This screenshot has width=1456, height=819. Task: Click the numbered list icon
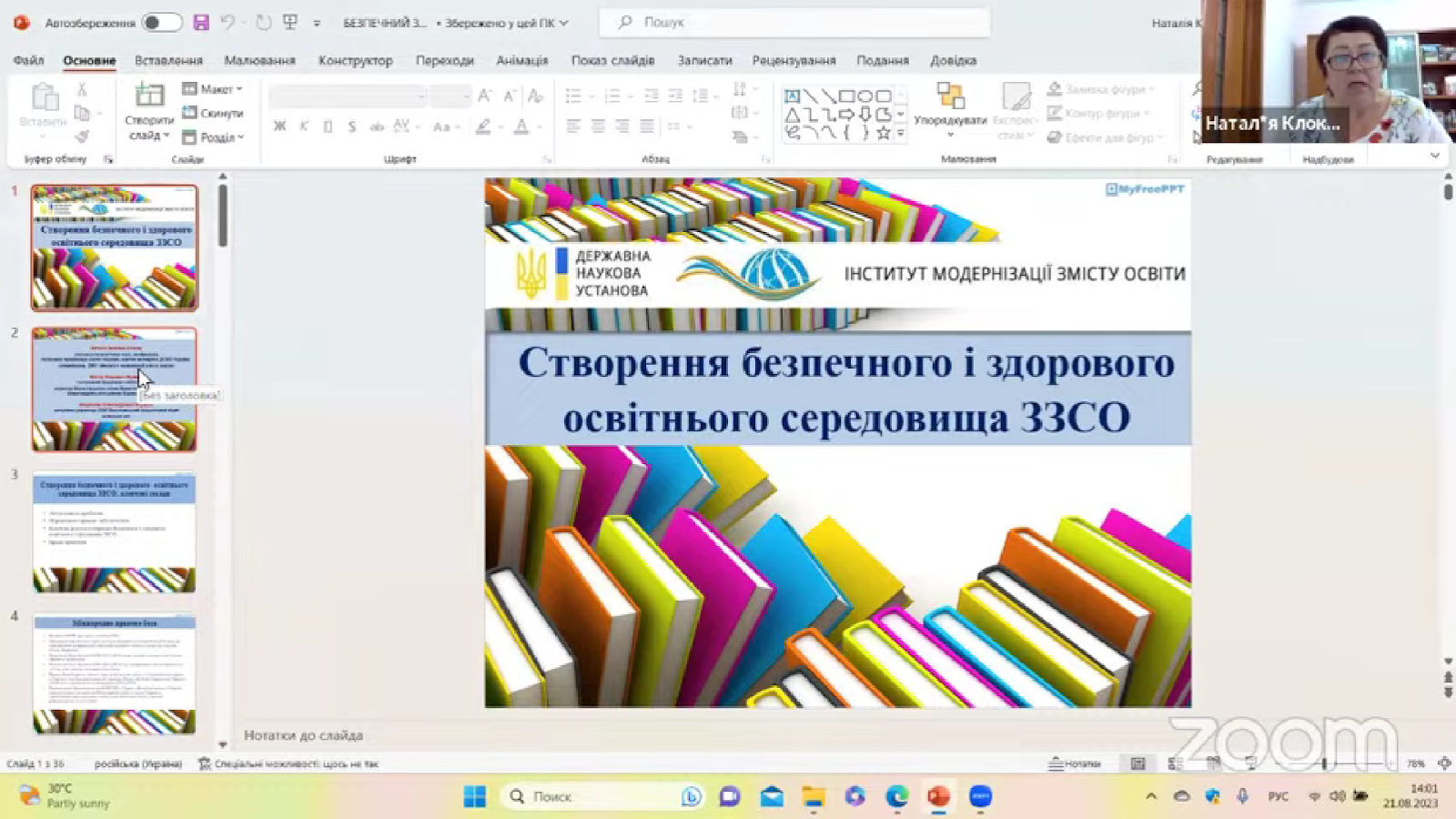point(612,96)
